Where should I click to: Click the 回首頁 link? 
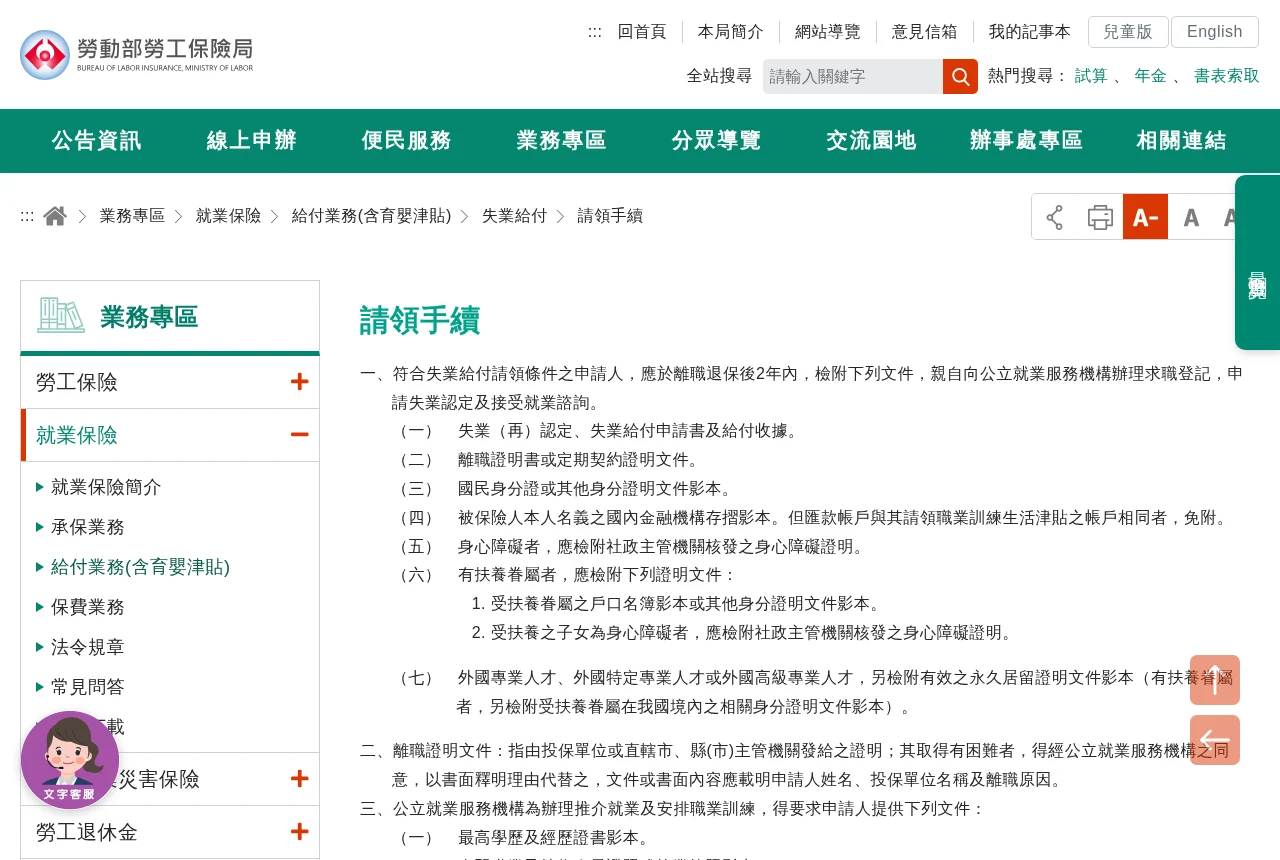click(x=642, y=32)
